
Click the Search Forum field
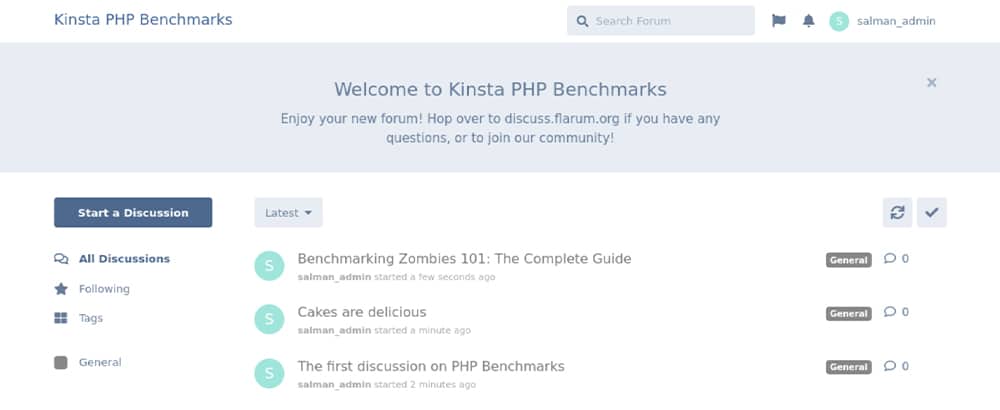coord(670,21)
